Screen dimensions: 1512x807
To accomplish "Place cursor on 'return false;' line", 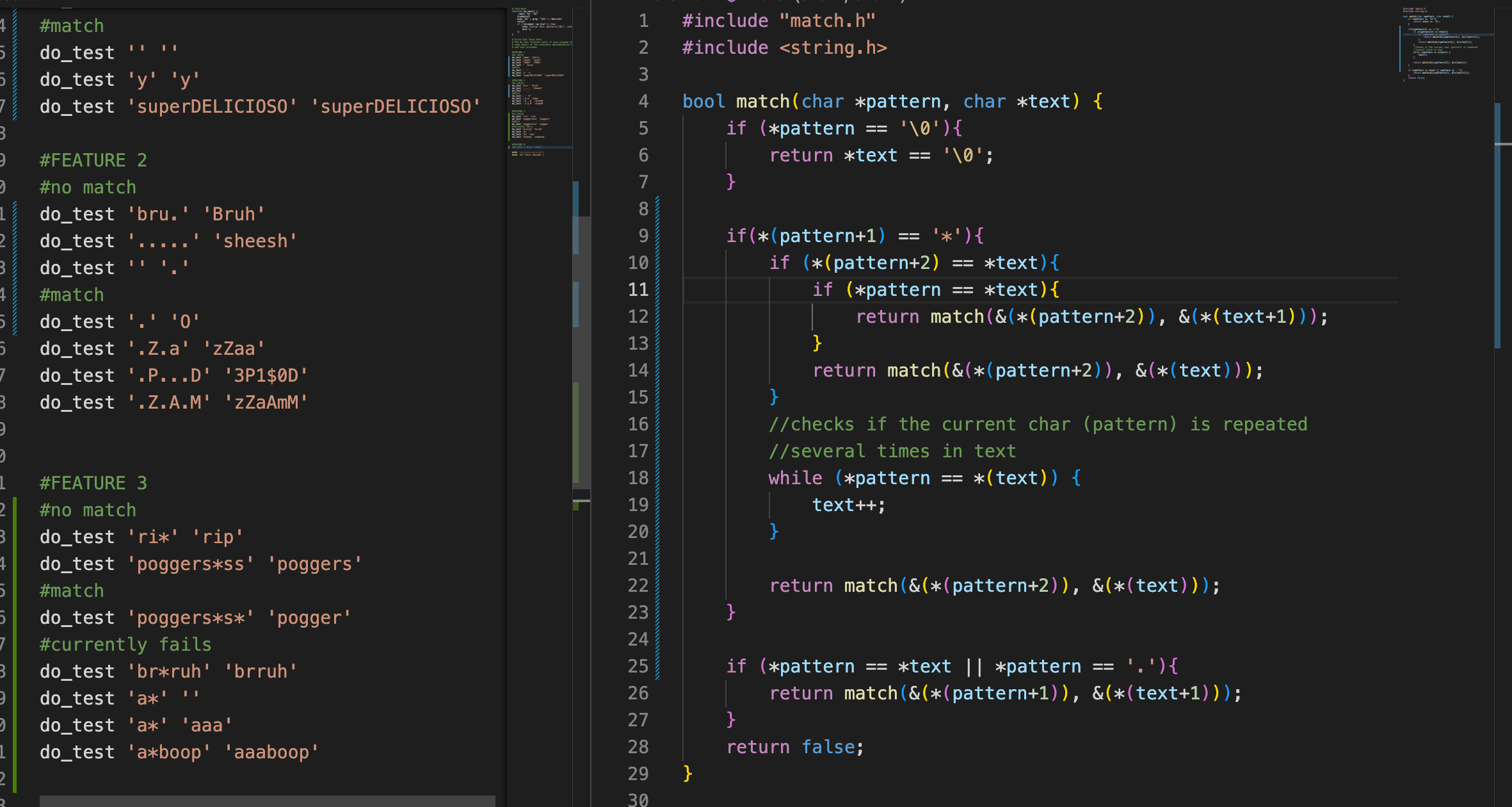I will (794, 747).
